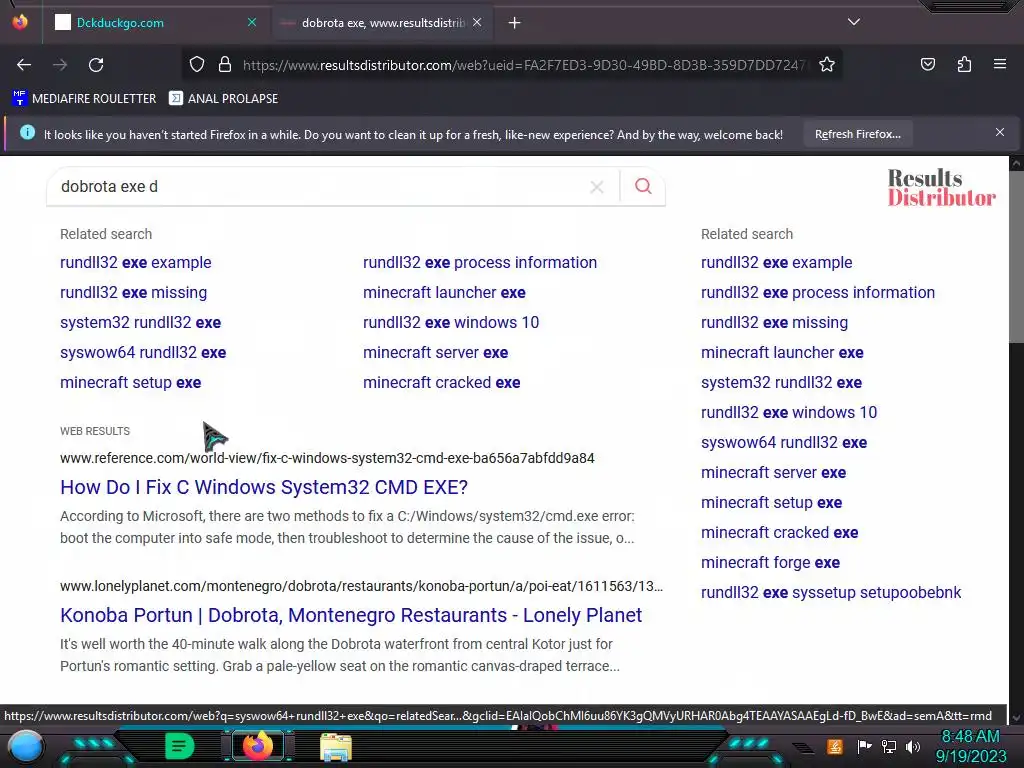Image resolution: width=1024 pixels, height=768 pixels.
Task: Close the dobrota exe tab
Action: (477, 22)
